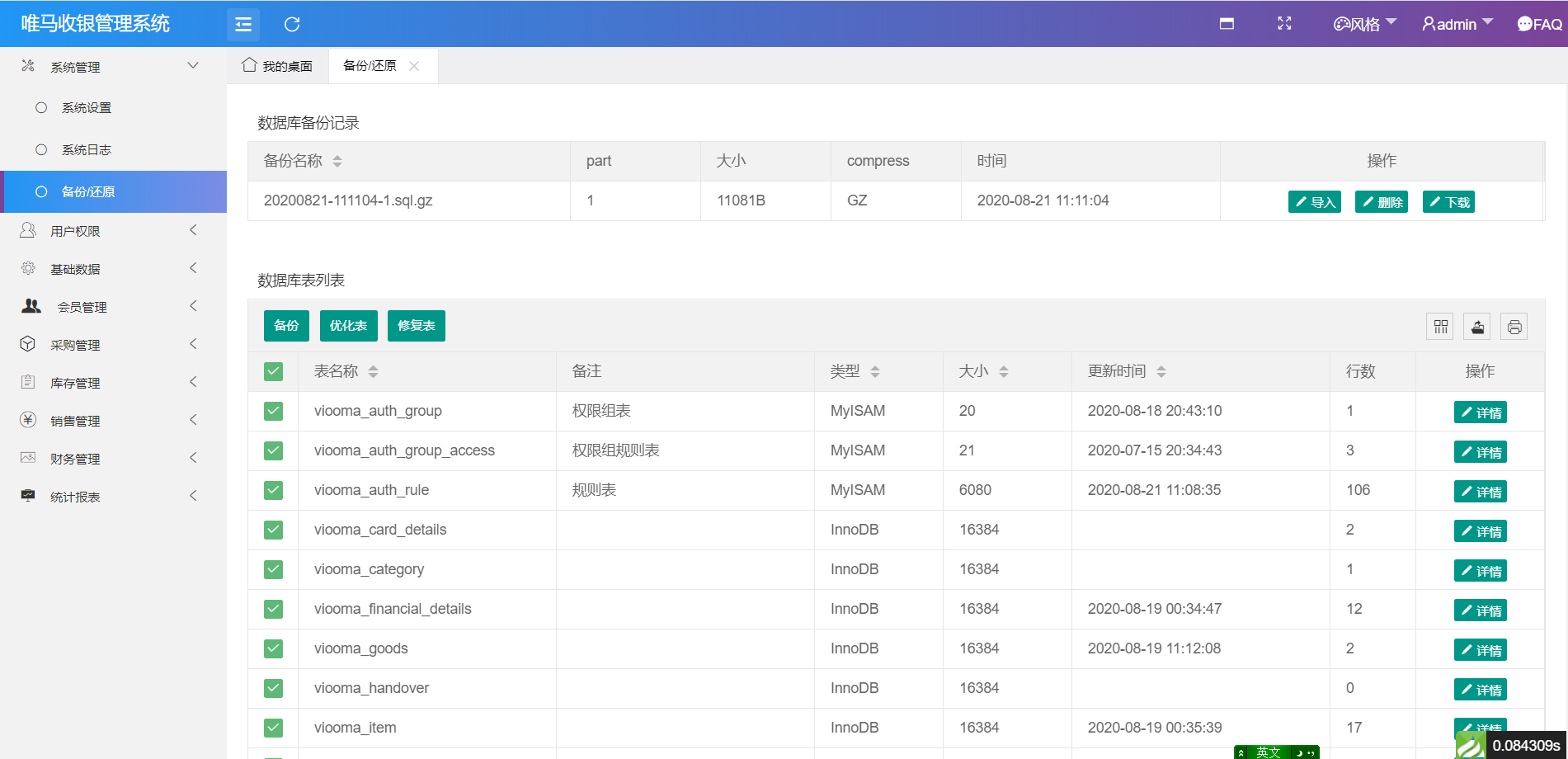The image size is (1568, 759).
Task: Uncheck the viooma_category row checkbox
Action: 274,569
